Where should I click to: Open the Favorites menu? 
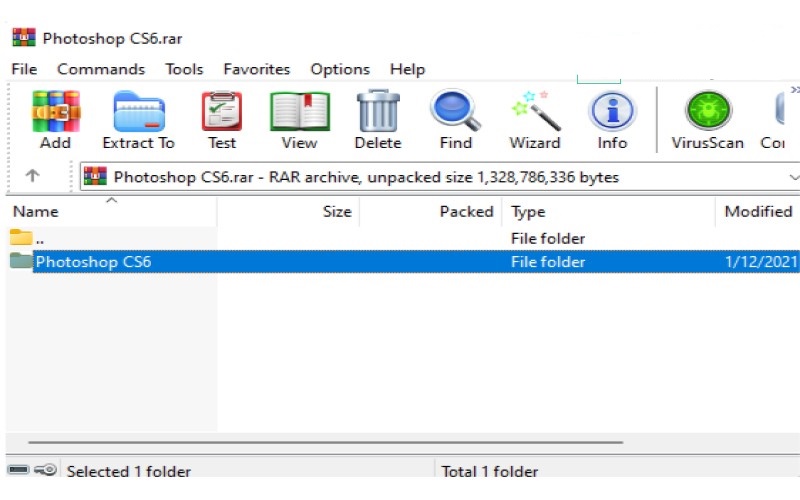[257, 69]
